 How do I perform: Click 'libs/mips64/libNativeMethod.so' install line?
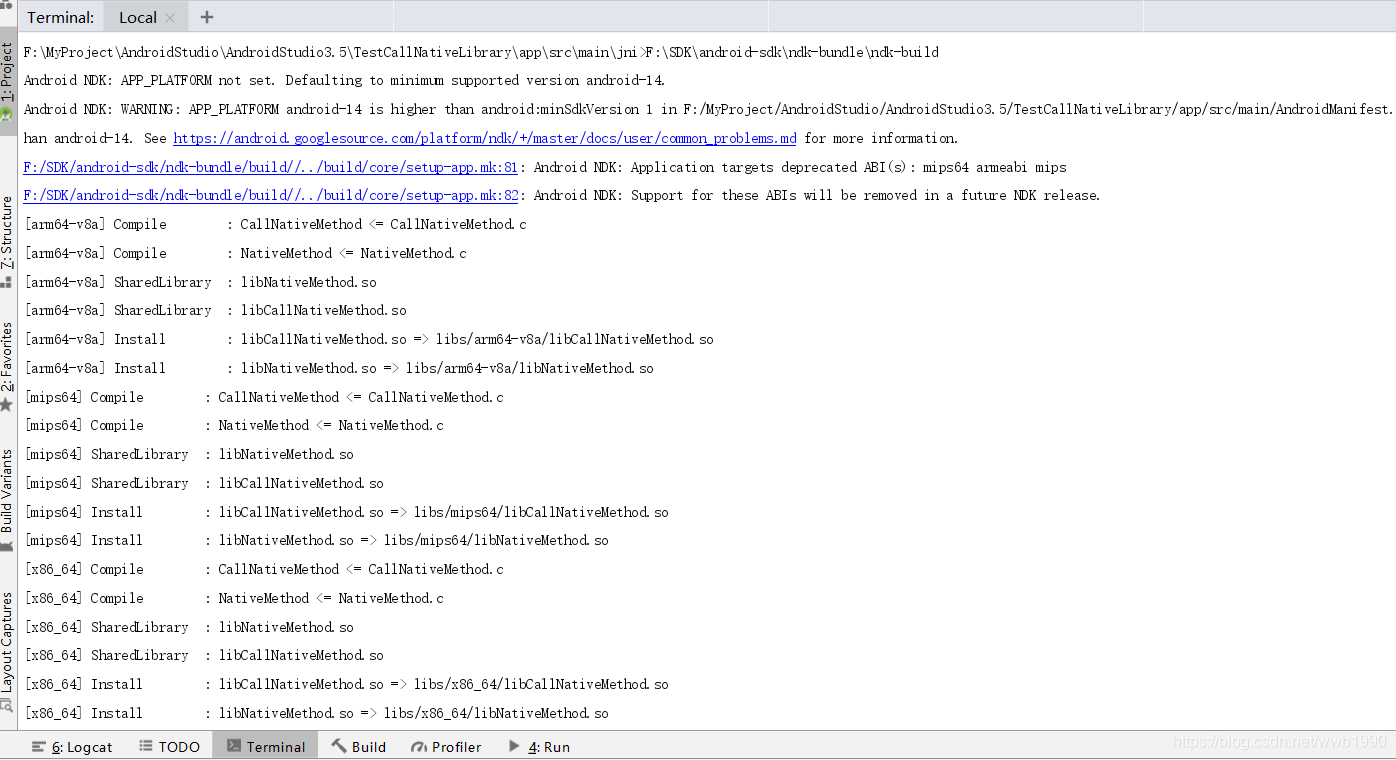pyautogui.click(x=316, y=540)
